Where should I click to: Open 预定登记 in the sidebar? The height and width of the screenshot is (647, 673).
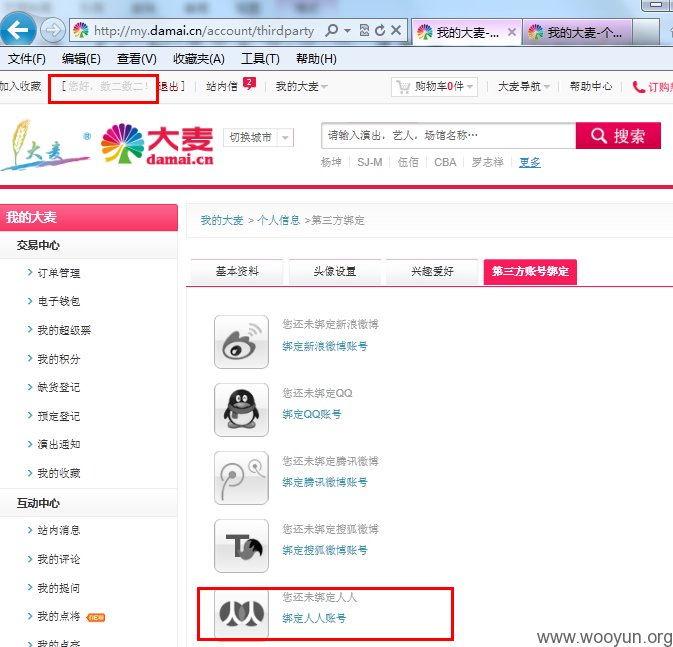point(59,416)
